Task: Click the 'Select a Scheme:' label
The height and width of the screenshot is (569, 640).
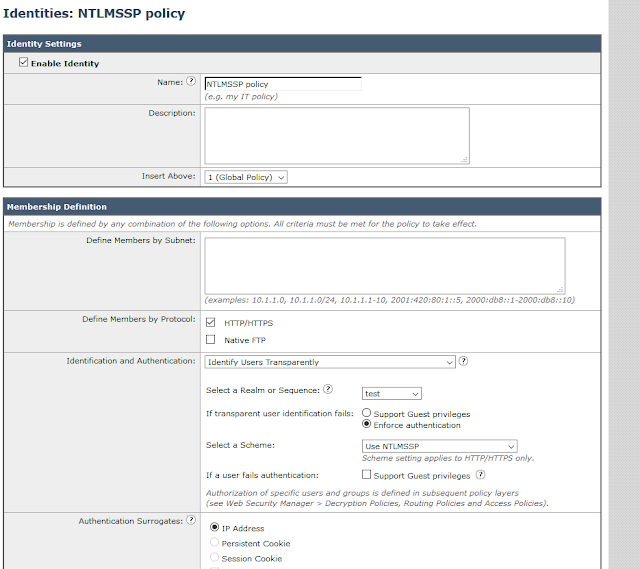Action: pos(240,445)
